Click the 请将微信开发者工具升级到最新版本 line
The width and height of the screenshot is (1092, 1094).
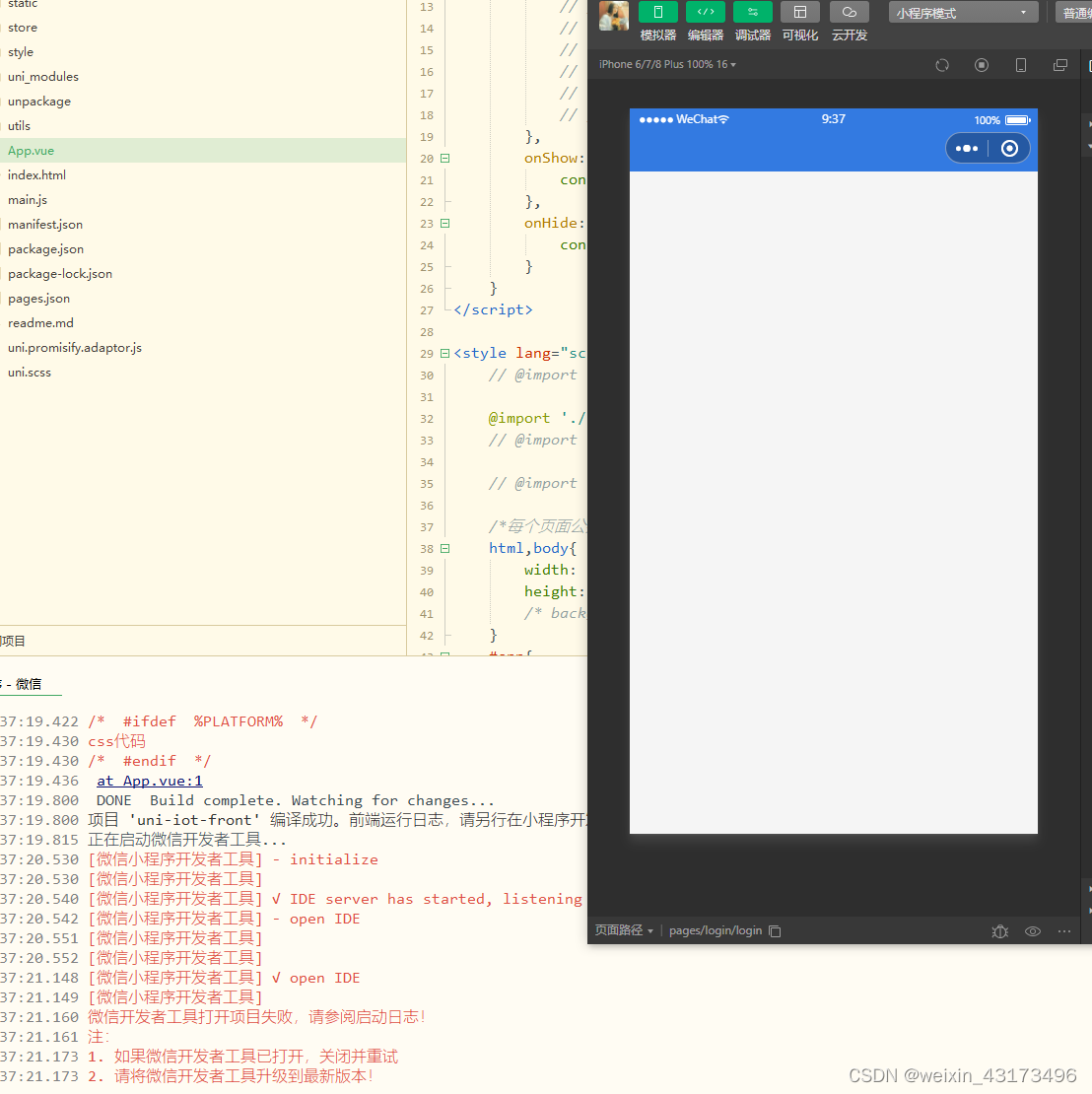point(231,1076)
